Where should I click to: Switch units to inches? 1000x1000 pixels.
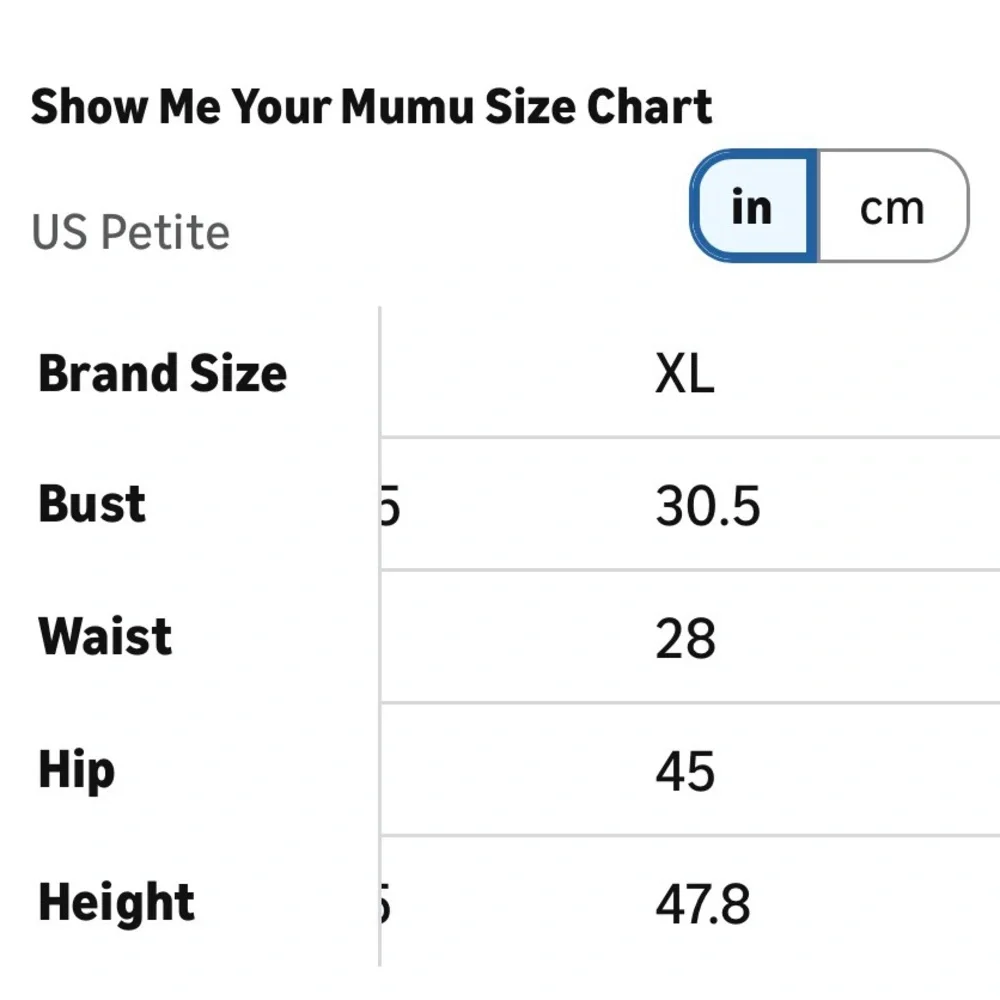point(753,207)
